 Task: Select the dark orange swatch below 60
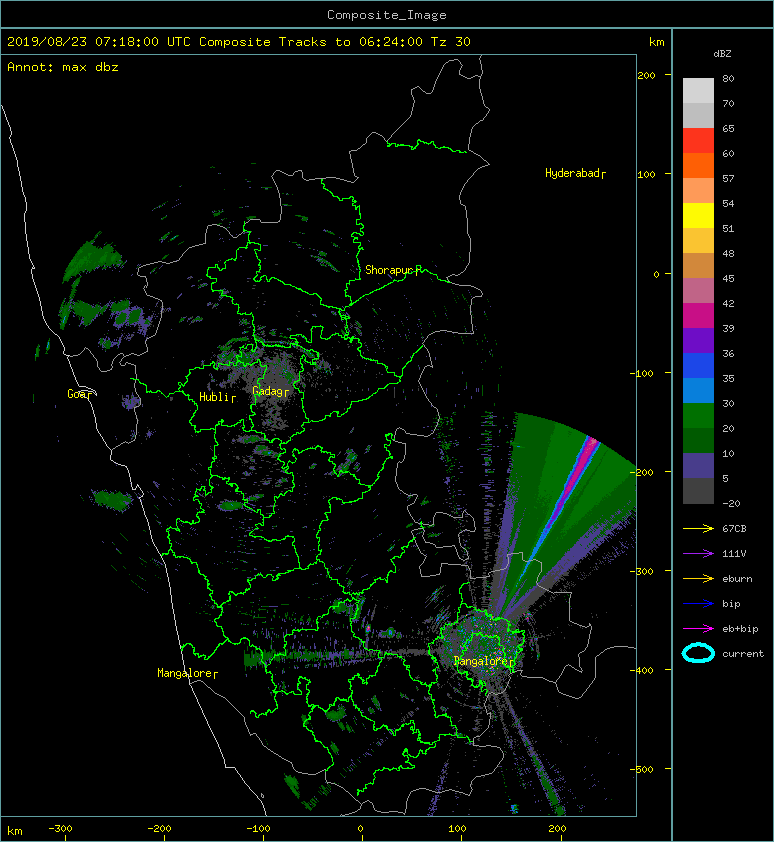[x=698, y=166]
